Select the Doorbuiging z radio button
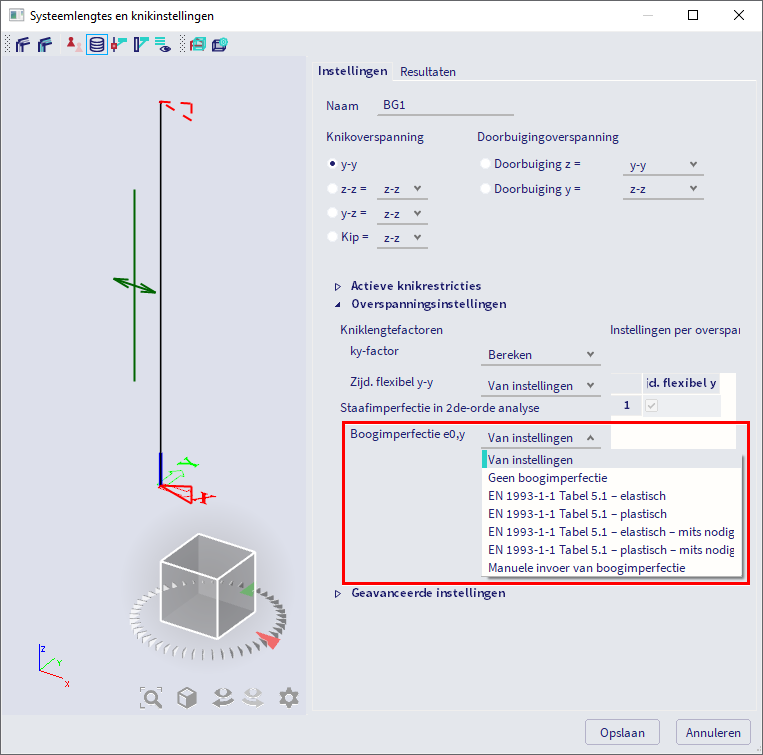Viewport: 763px width, 755px height. click(486, 164)
